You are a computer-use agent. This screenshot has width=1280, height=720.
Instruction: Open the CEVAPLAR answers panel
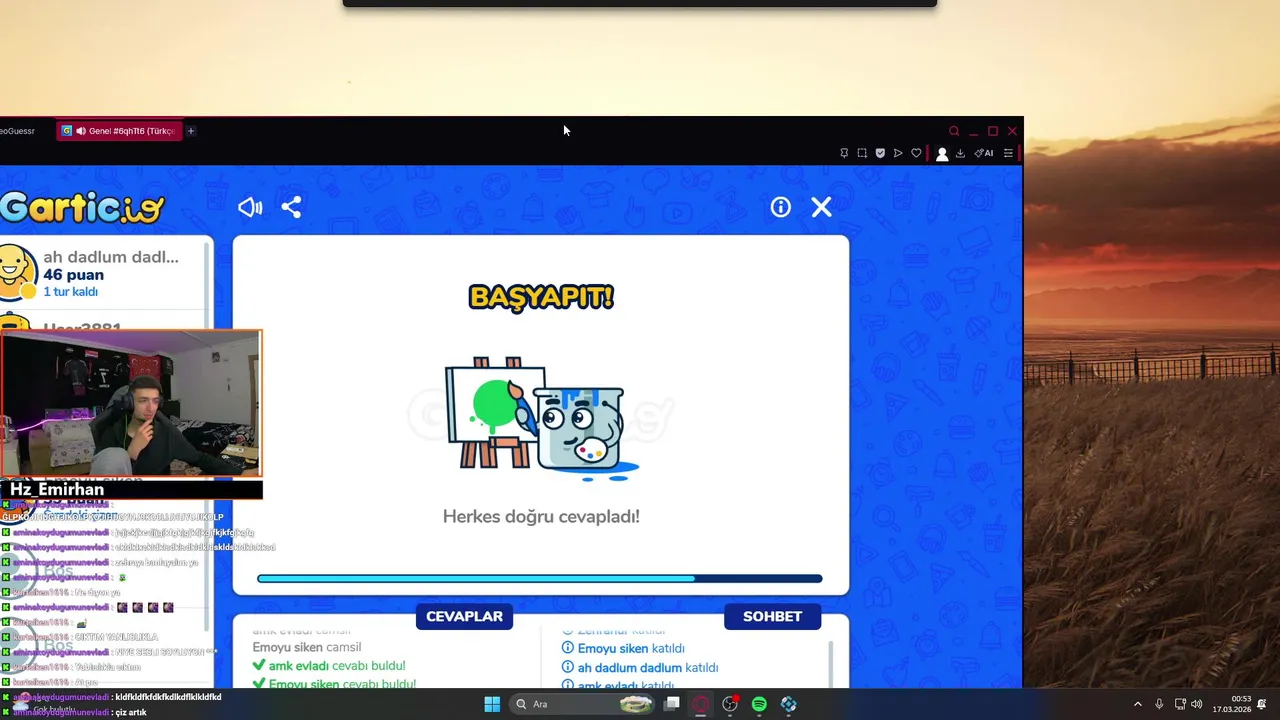[464, 617]
